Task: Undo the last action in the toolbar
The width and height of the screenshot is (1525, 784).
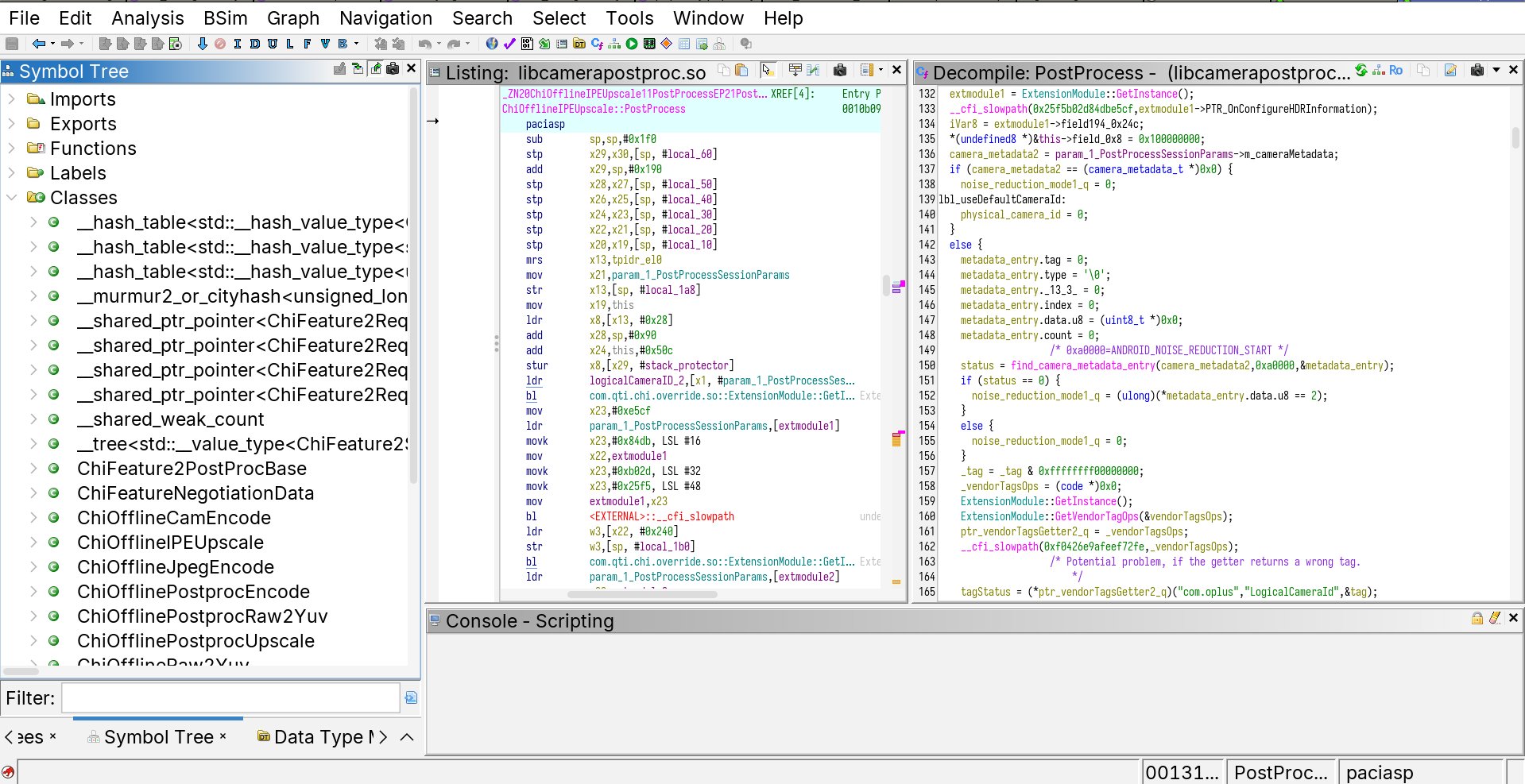Action: 425,44
